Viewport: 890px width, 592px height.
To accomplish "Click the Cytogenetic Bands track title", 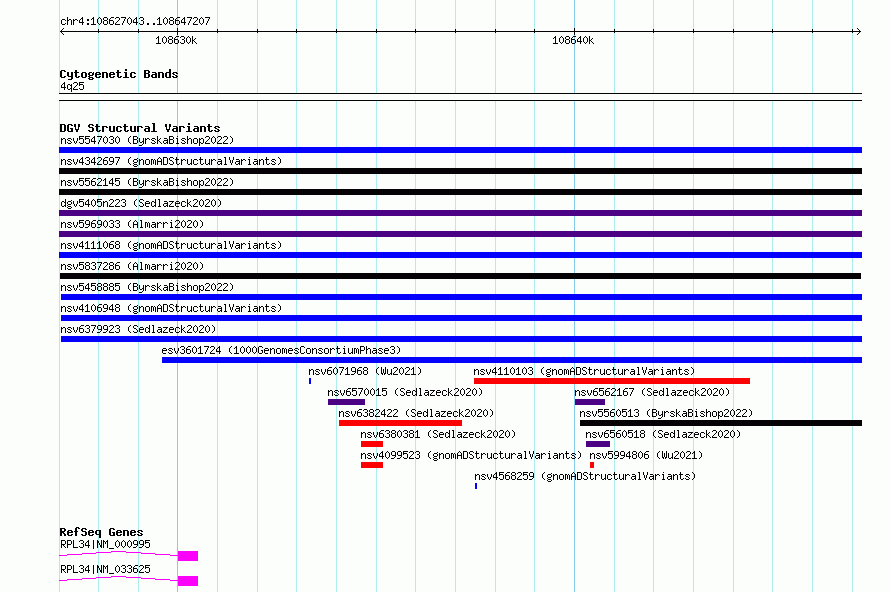I will click(119, 74).
